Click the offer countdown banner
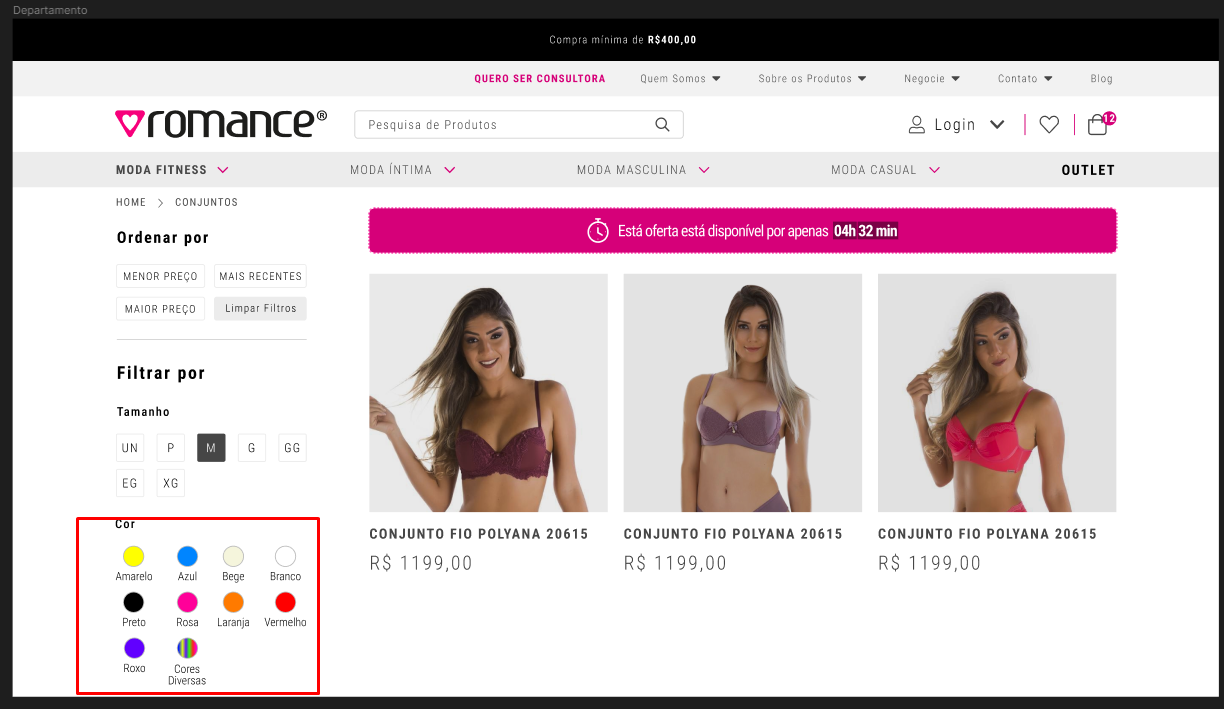The image size is (1224, 709). click(742, 230)
